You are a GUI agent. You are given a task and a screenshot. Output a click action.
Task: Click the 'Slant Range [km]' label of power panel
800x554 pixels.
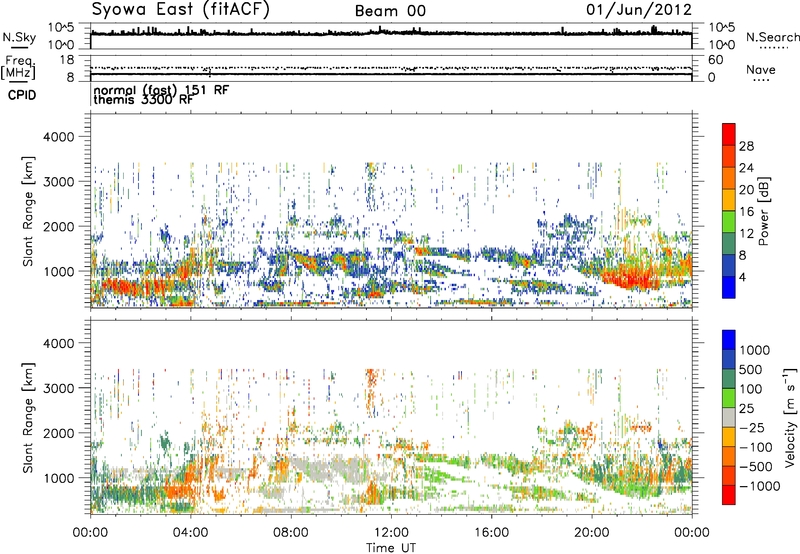28,211
